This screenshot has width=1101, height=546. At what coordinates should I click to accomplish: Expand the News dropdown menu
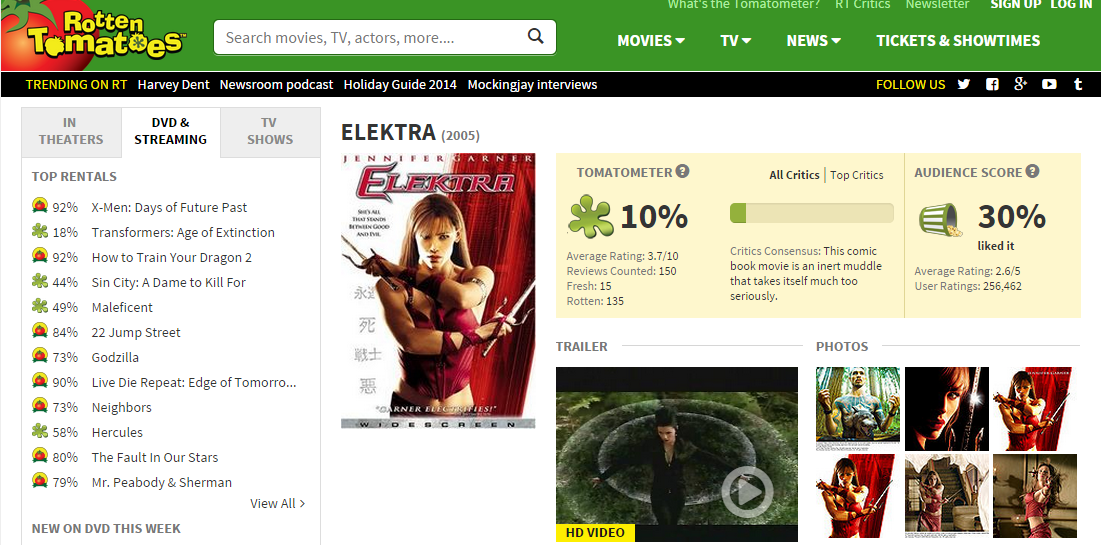click(814, 41)
